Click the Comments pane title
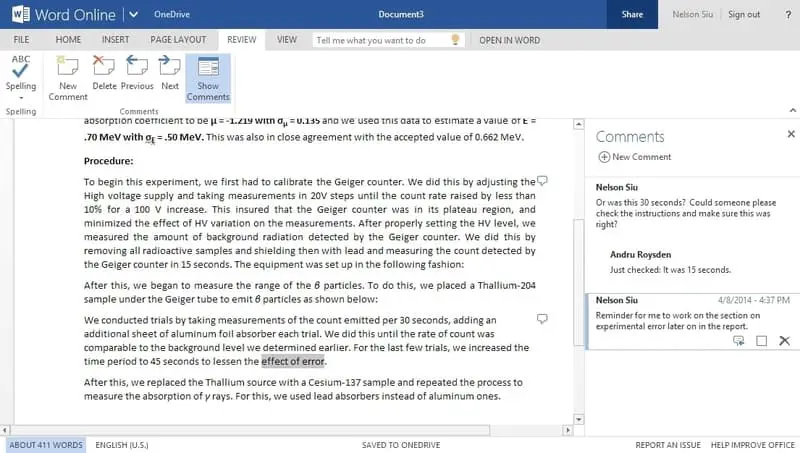 coord(630,137)
